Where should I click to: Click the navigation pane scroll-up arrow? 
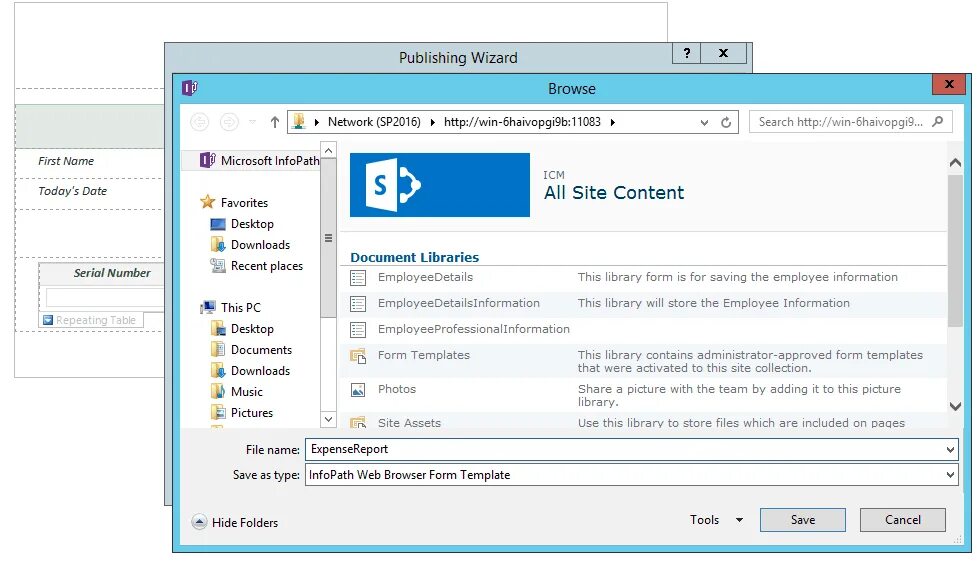pyautogui.click(x=328, y=150)
